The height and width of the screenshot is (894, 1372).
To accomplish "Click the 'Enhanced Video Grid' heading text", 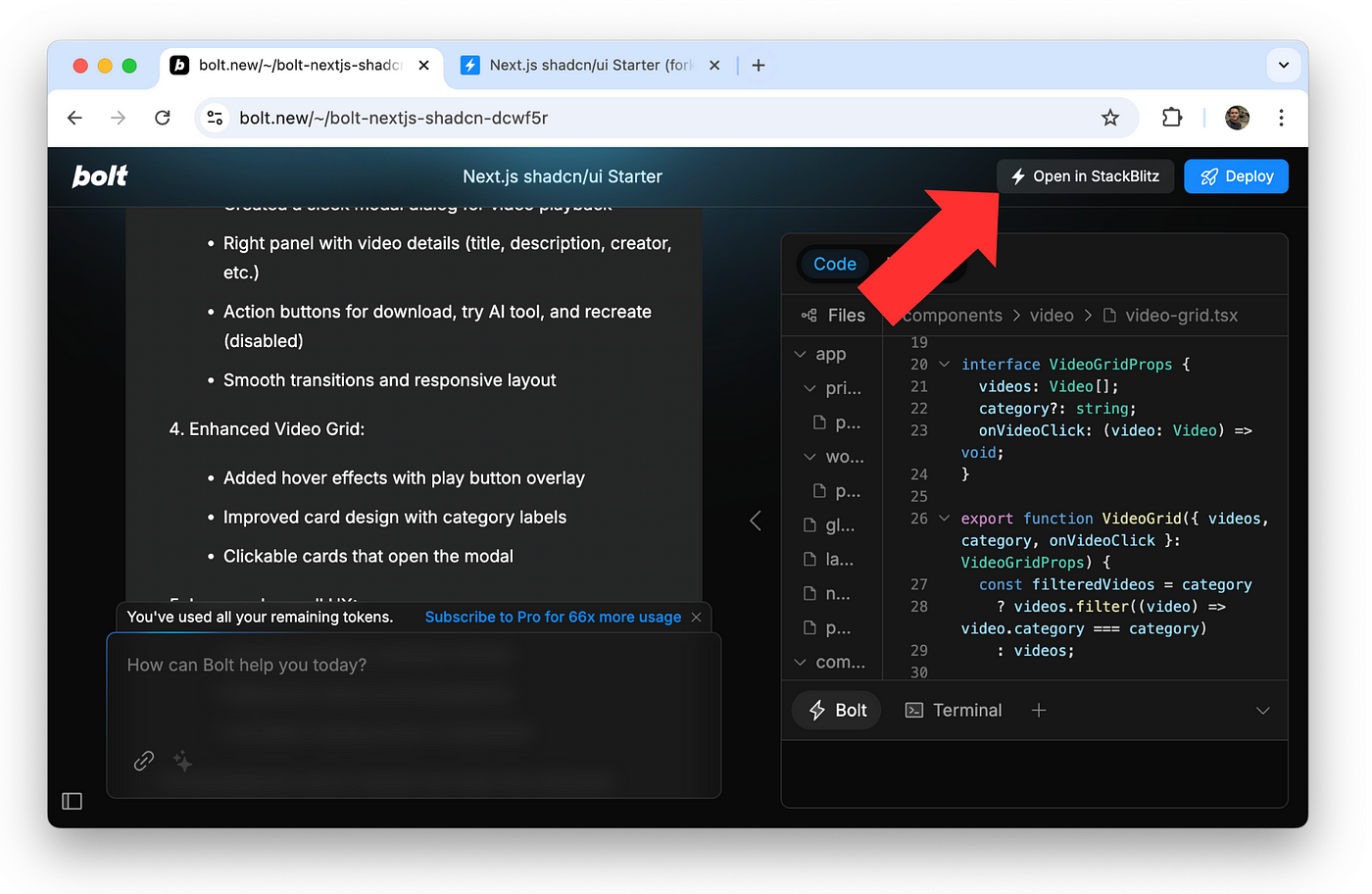I will (276, 429).
